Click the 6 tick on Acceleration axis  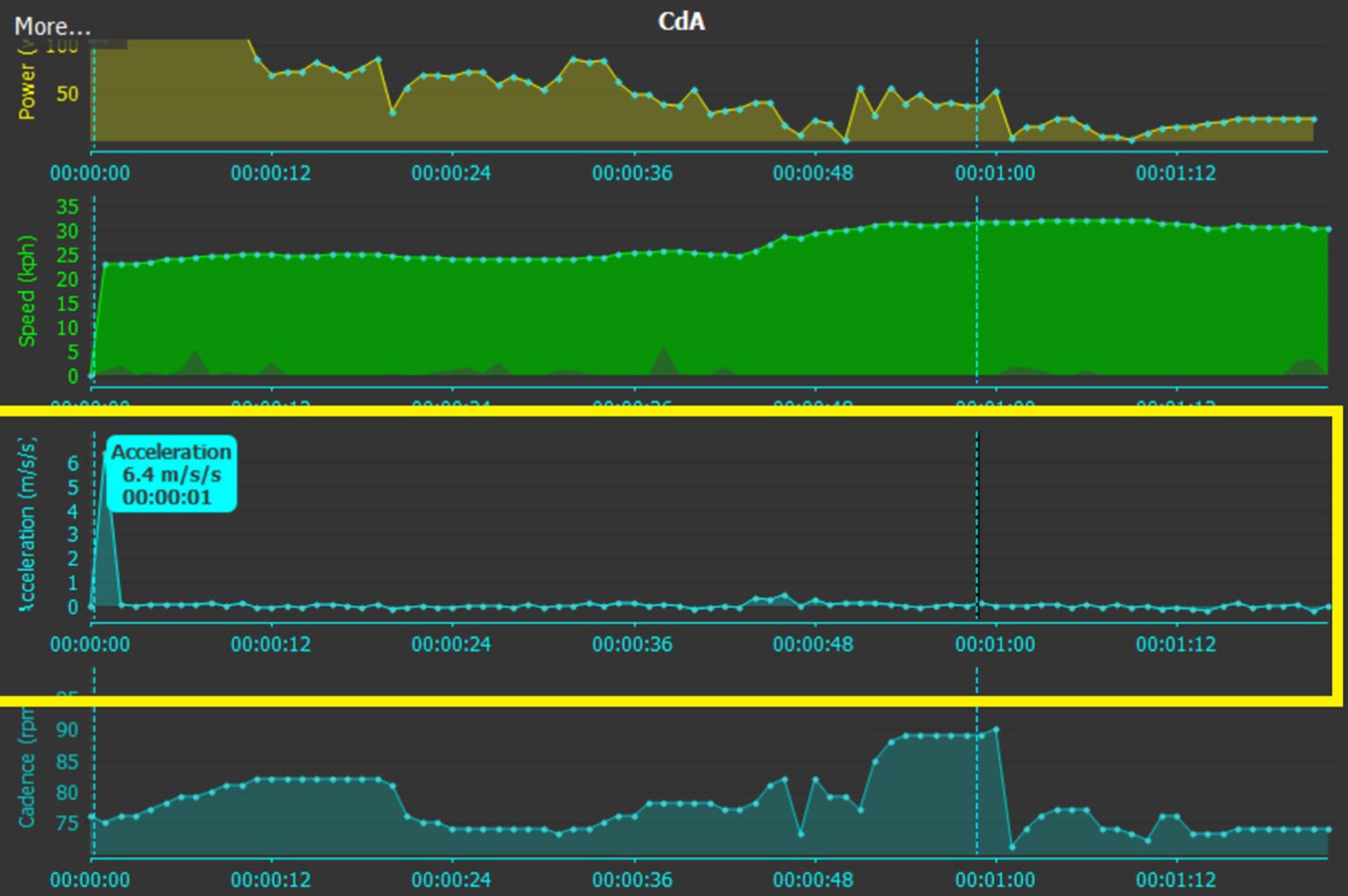click(73, 463)
